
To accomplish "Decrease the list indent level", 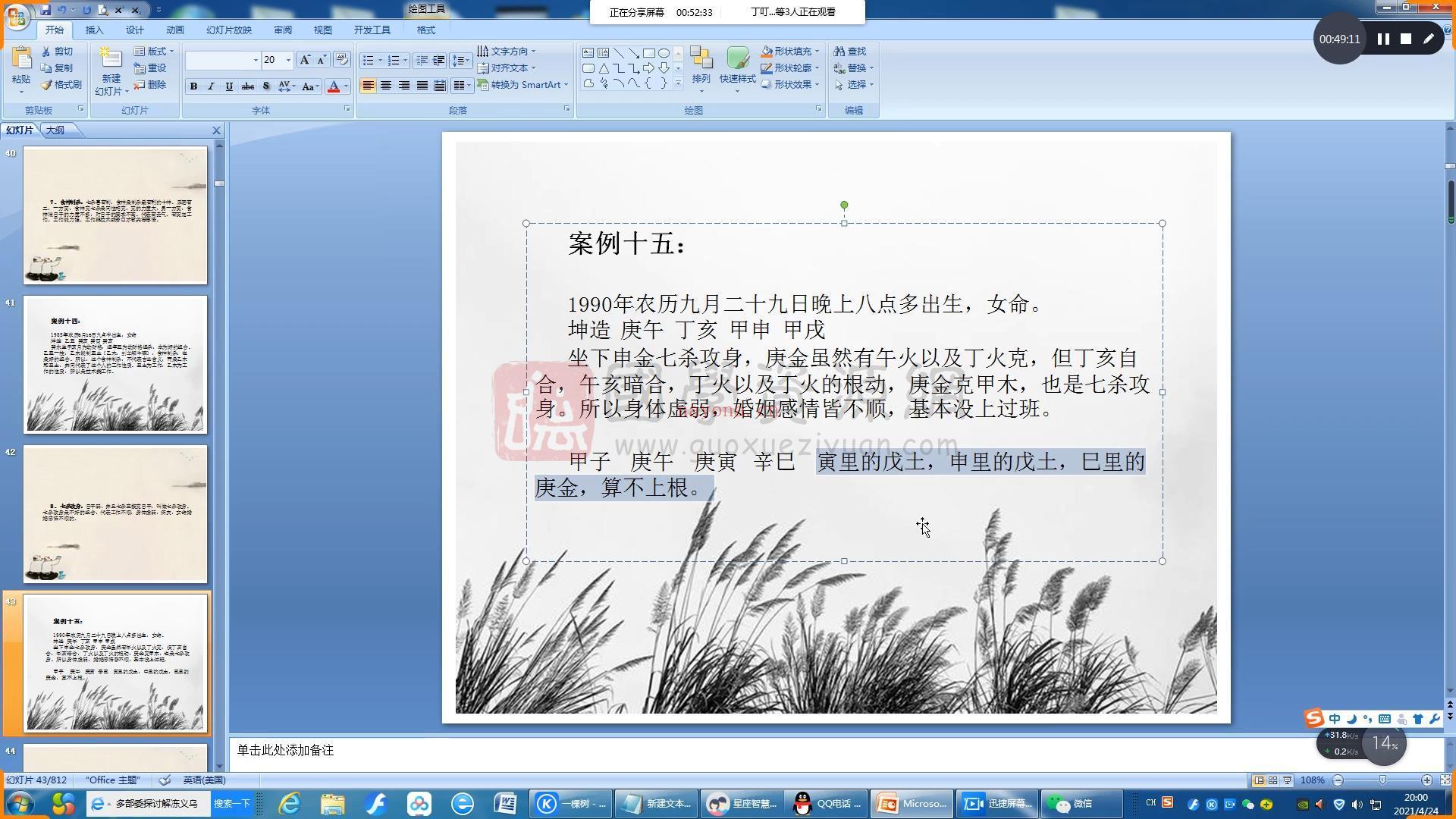I will point(422,60).
